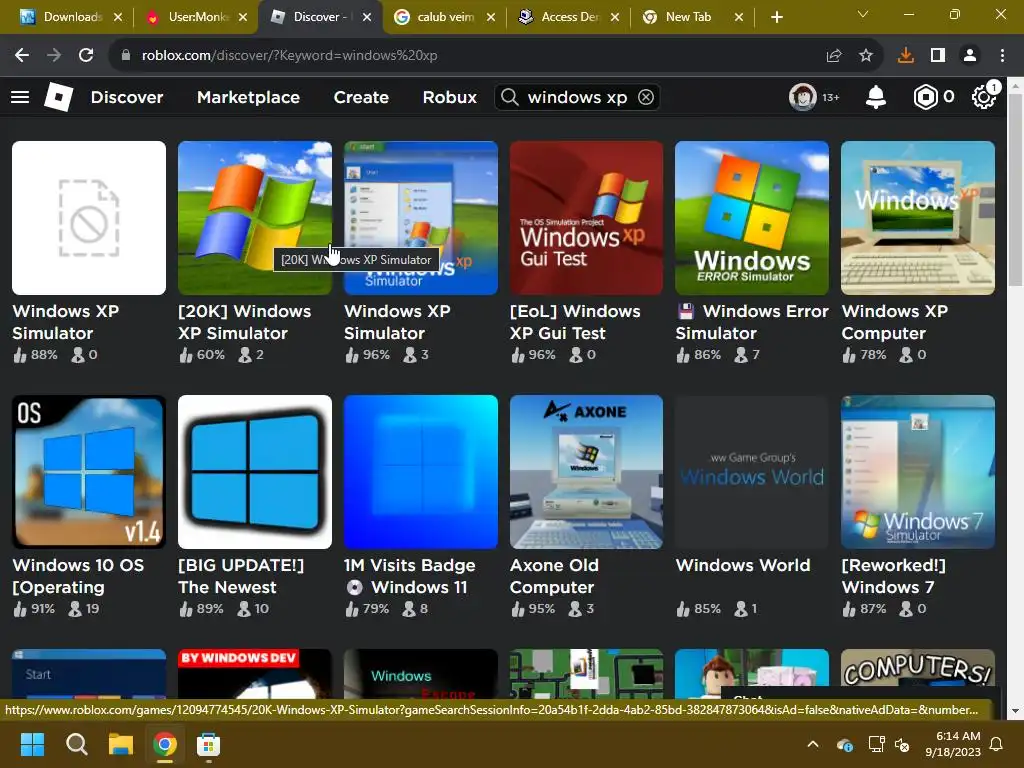Go forward in Chrome
Viewport: 1024px width, 768px height.
54,56
